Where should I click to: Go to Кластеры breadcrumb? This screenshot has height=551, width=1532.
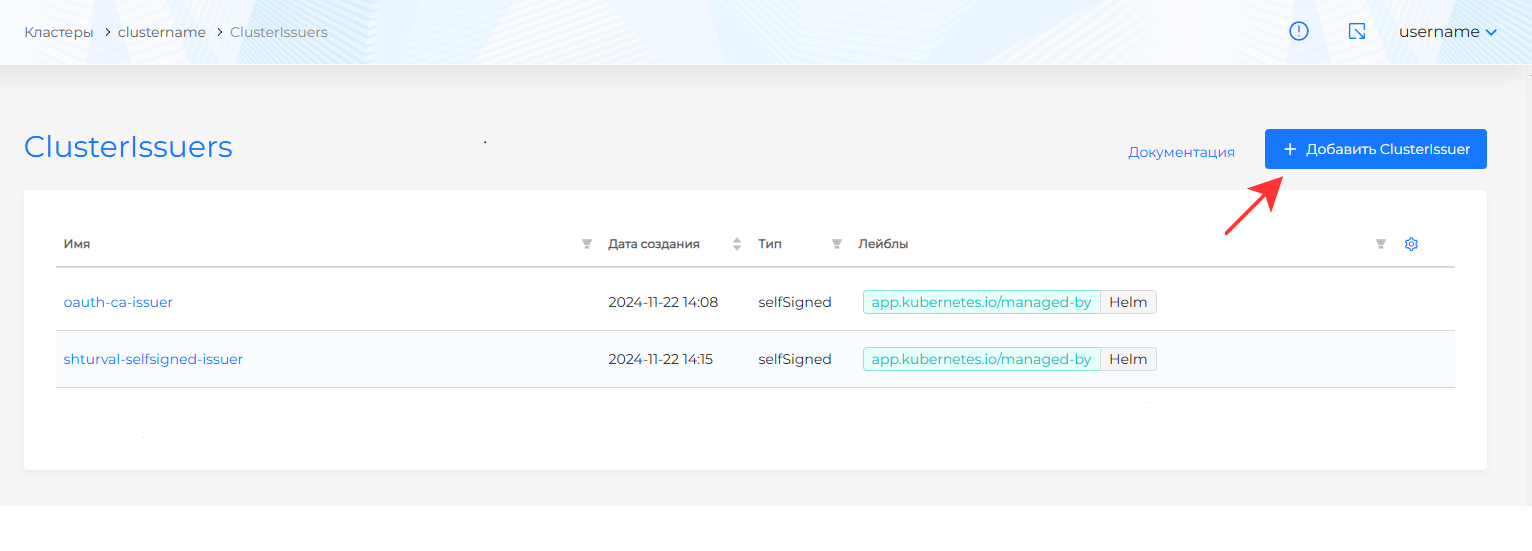point(59,32)
